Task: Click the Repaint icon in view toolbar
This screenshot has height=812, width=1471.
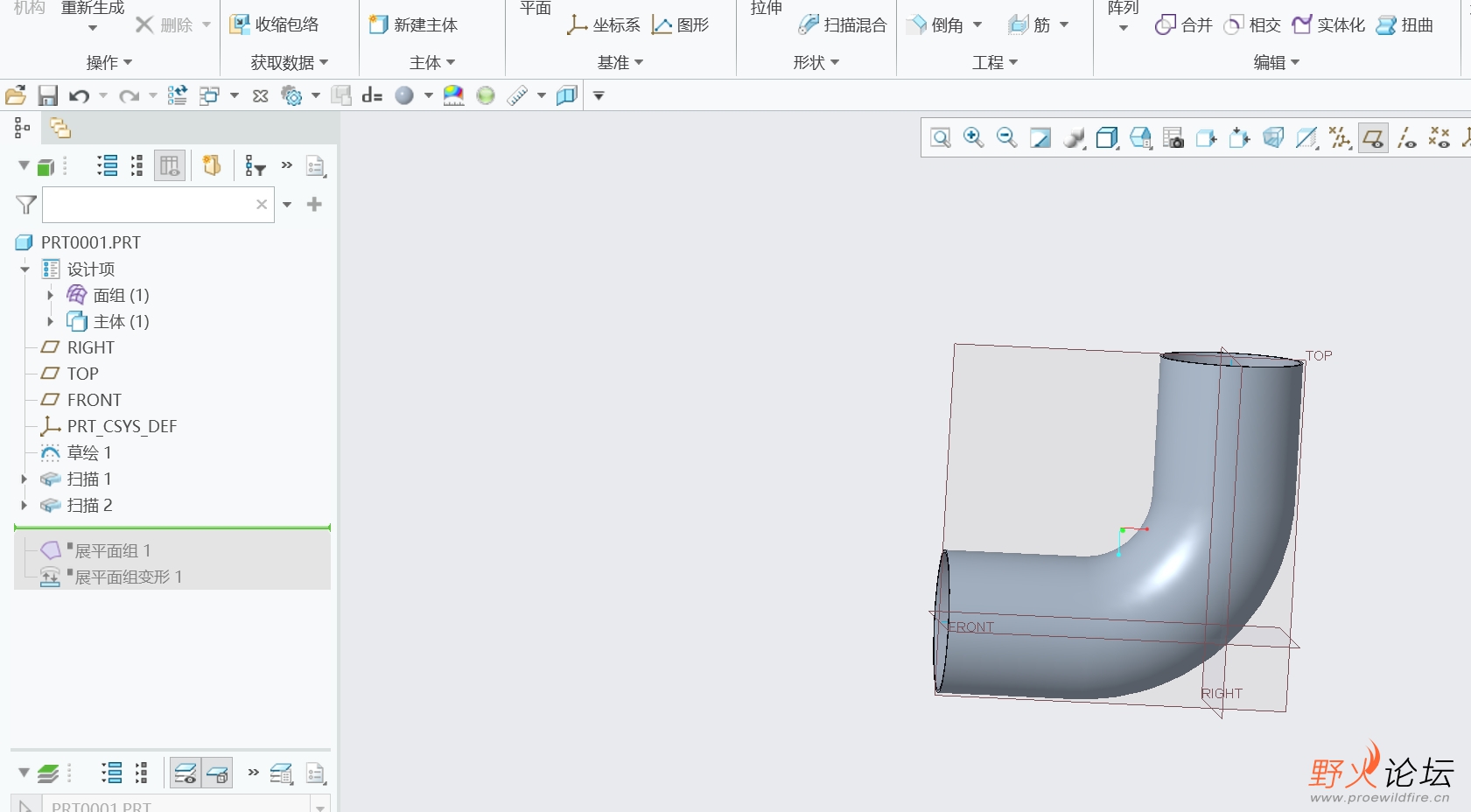Action: click(1040, 138)
